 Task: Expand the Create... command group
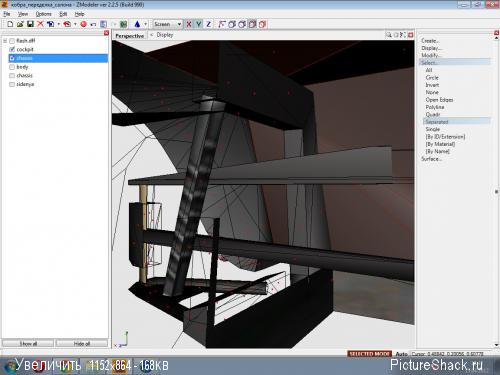tap(430, 41)
